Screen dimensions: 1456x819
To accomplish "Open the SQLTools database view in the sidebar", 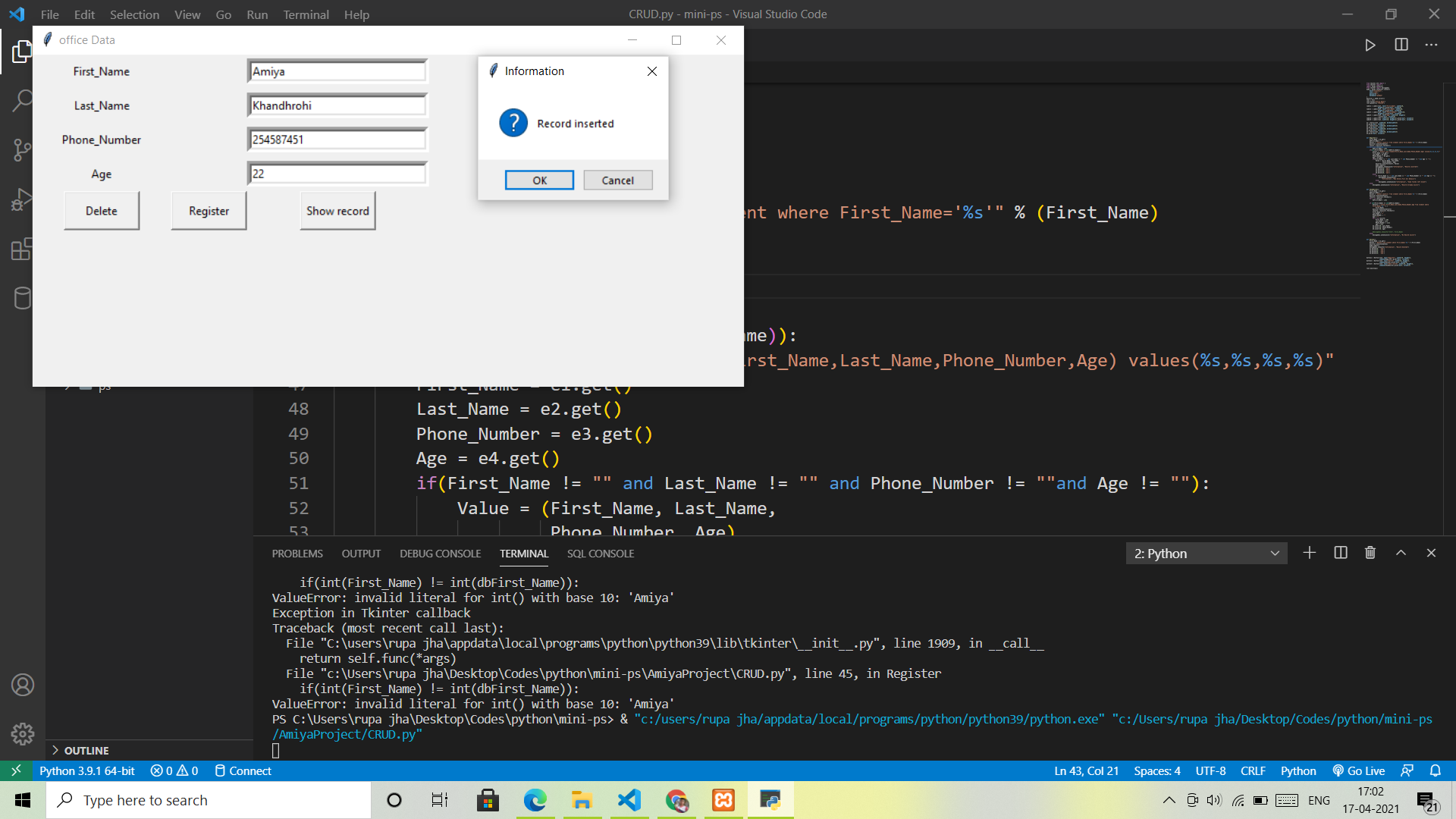I will 23,298.
